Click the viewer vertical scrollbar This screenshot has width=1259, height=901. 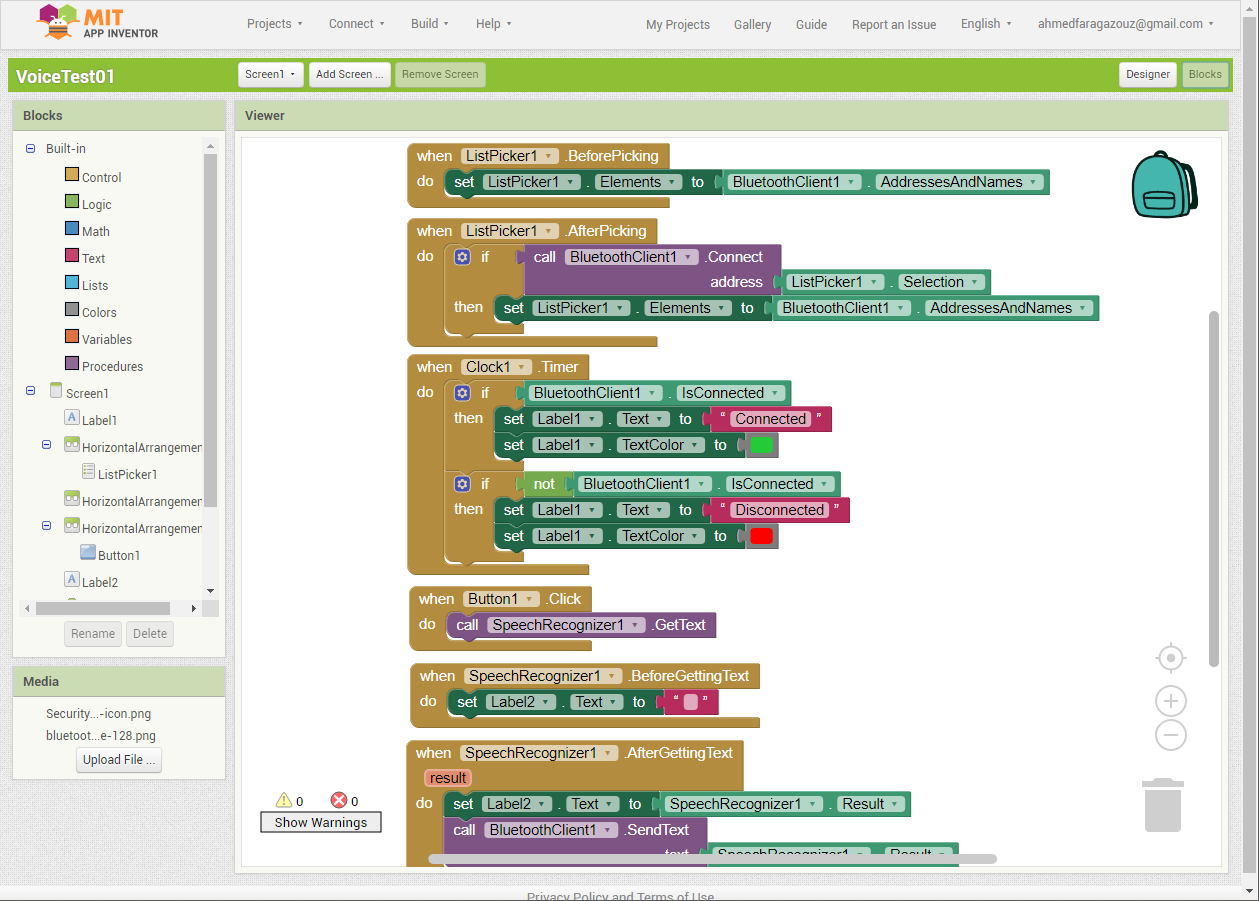[x=1214, y=488]
